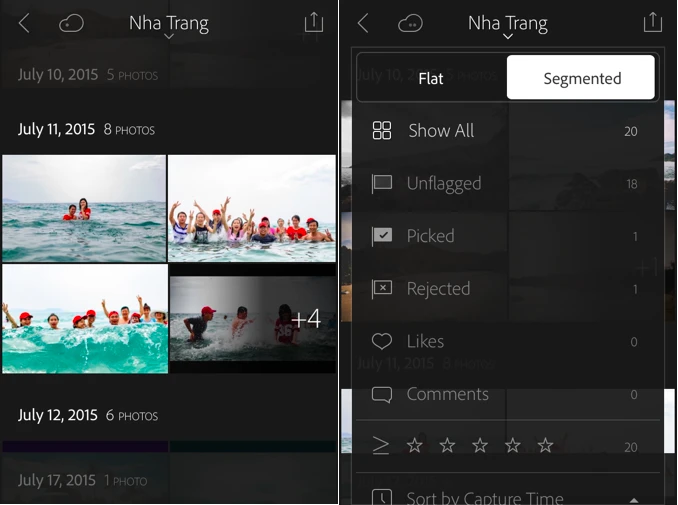The height and width of the screenshot is (505, 678).
Task: Tap the share icon above filter menu
Action: pyautogui.click(x=653, y=22)
